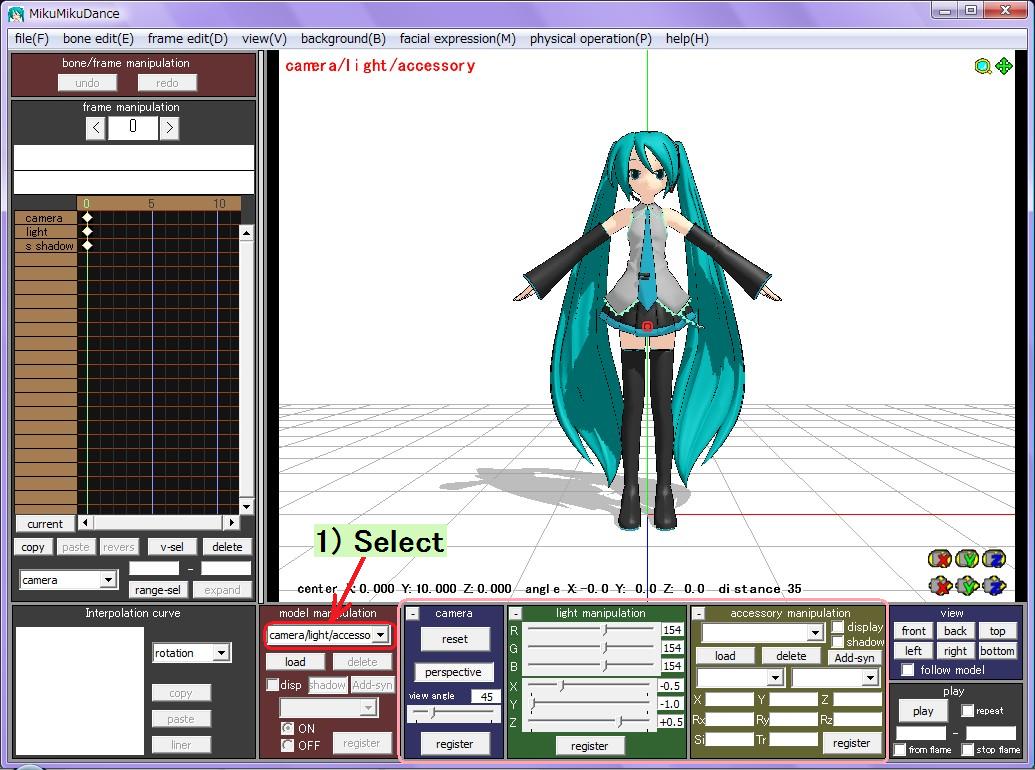Open the left dropdown under accessory load button
The width and height of the screenshot is (1035, 770).
(x=740, y=678)
